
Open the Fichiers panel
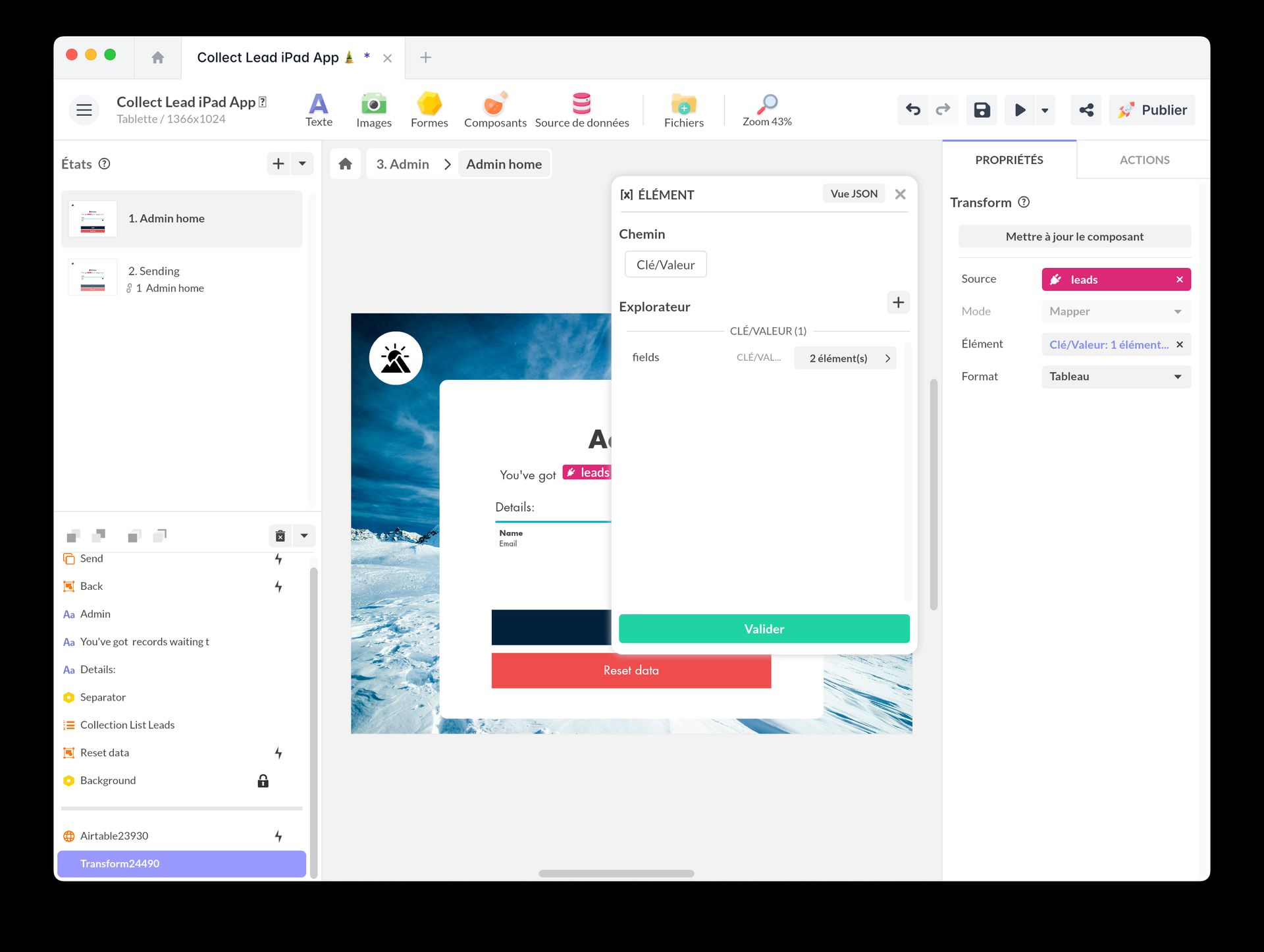tap(683, 109)
